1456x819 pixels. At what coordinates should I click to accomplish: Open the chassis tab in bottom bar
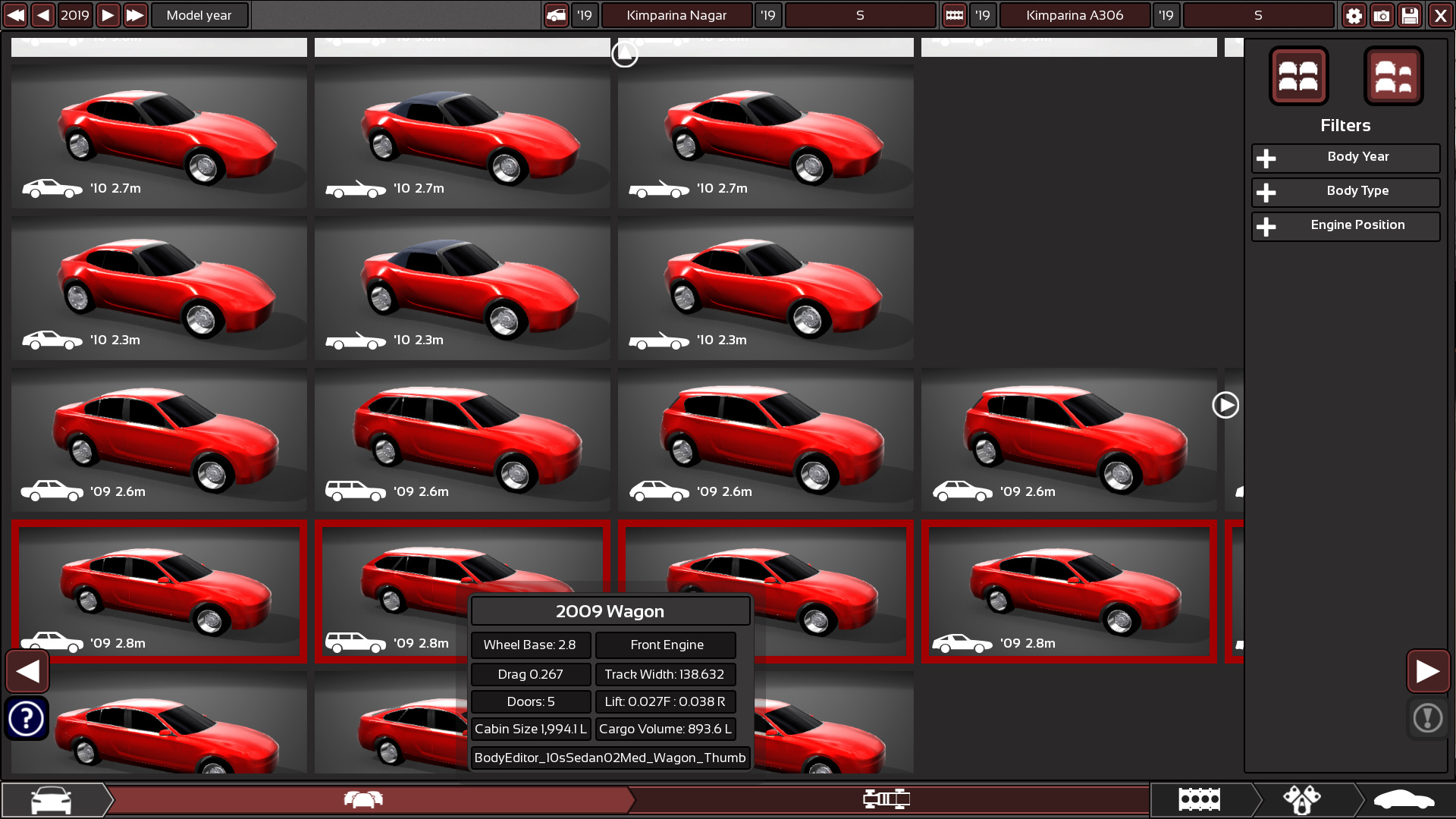886,799
